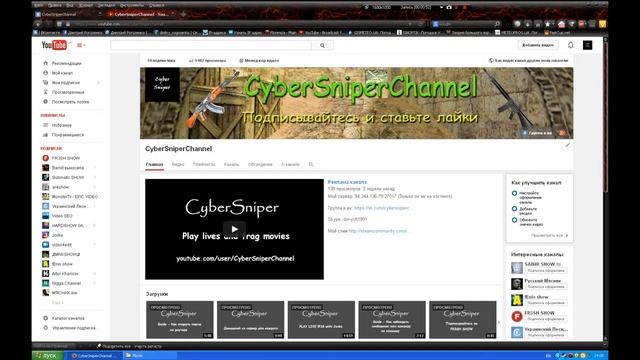This screenshot has height=360, width=640.
Task: Open Мой канал in sidebar
Action: point(62,73)
